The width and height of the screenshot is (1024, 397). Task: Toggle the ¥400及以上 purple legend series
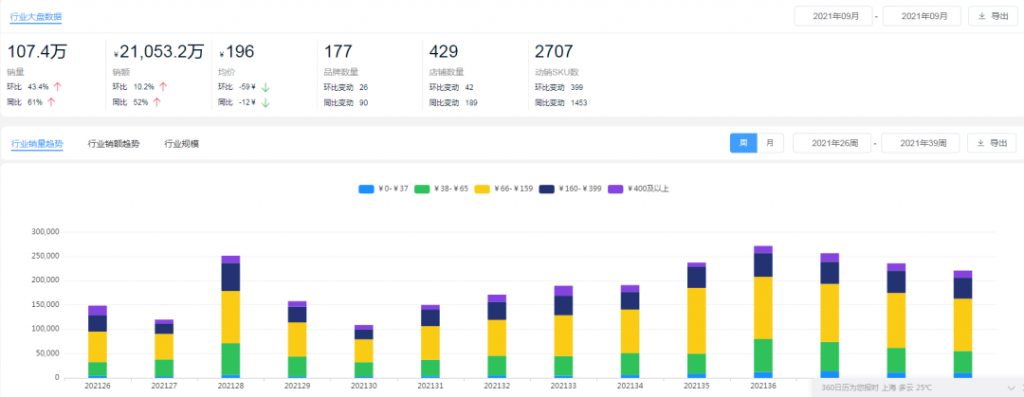tap(639, 189)
